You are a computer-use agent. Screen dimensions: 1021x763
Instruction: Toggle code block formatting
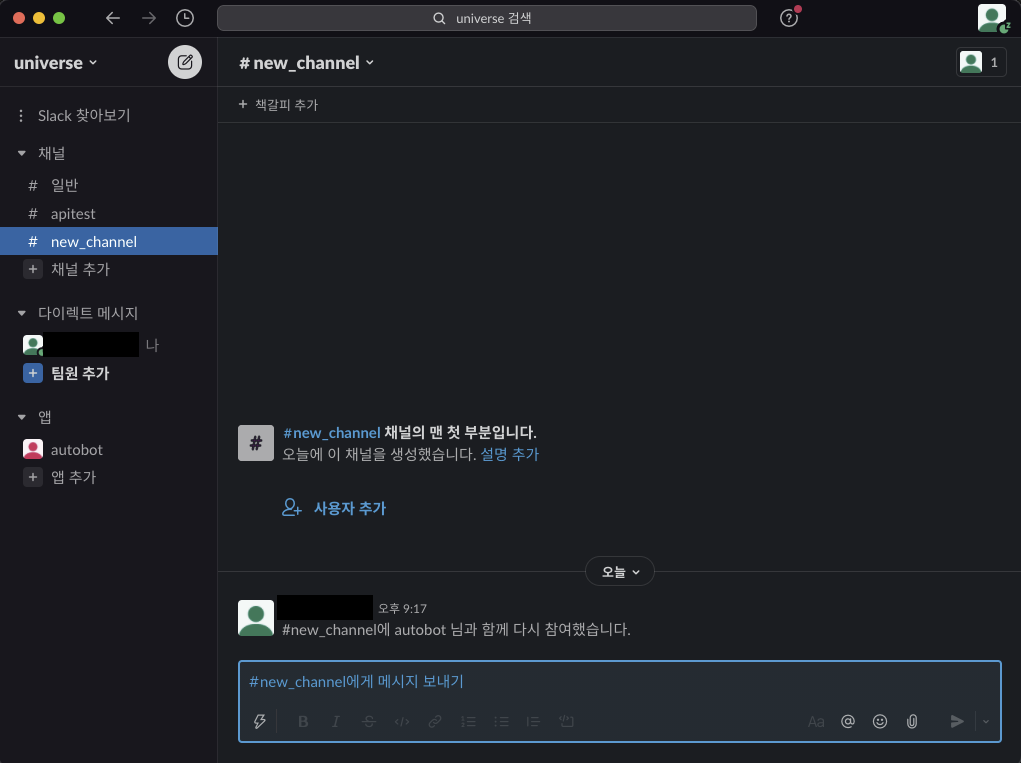click(x=566, y=721)
